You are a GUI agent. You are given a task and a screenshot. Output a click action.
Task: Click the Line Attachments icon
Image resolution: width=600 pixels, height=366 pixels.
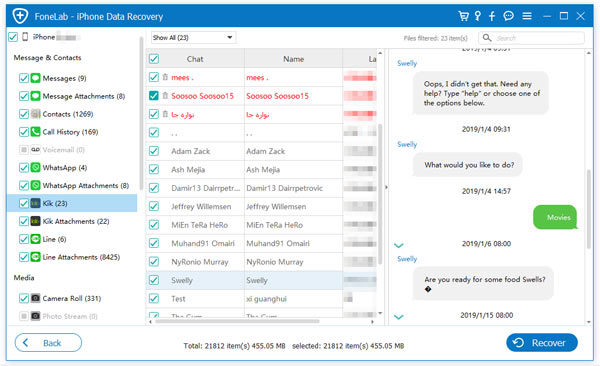(x=36, y=257)
